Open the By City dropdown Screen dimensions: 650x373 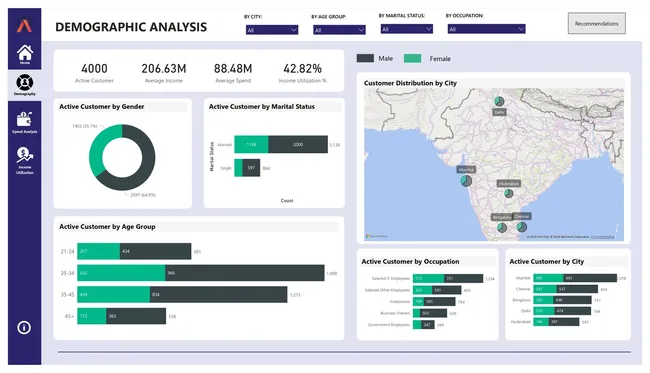(x=272, y=30)
